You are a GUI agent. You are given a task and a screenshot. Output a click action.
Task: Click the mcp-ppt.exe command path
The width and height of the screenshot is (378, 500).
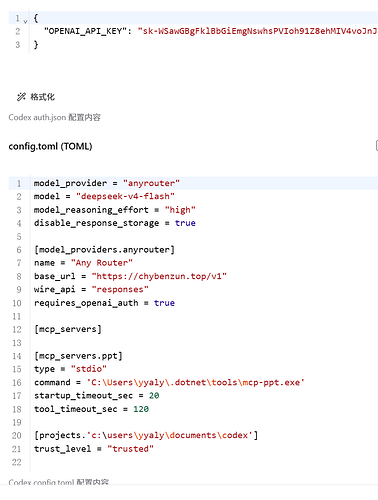[196, 382]
